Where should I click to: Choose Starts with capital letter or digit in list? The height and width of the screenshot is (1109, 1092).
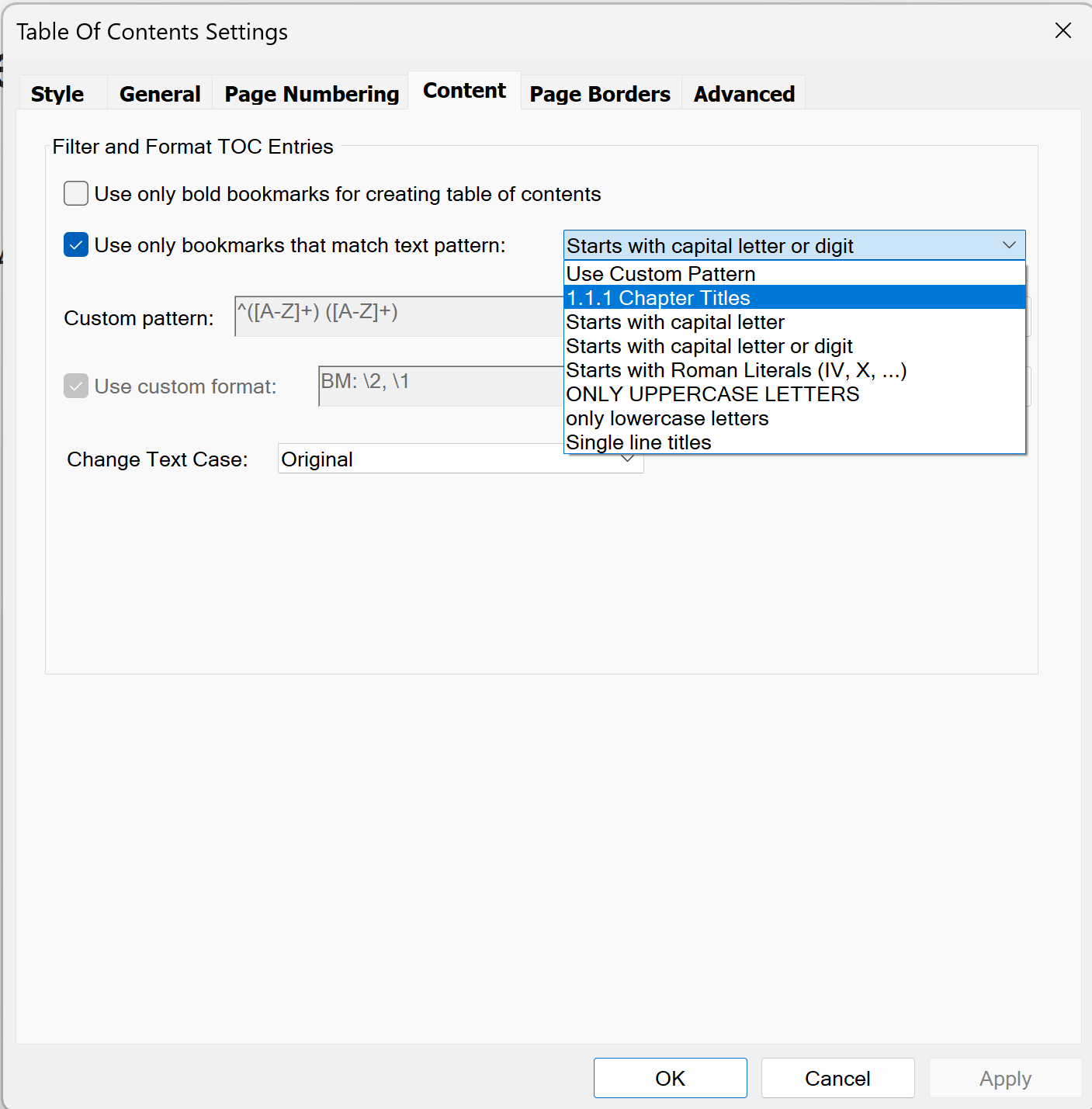795,345
